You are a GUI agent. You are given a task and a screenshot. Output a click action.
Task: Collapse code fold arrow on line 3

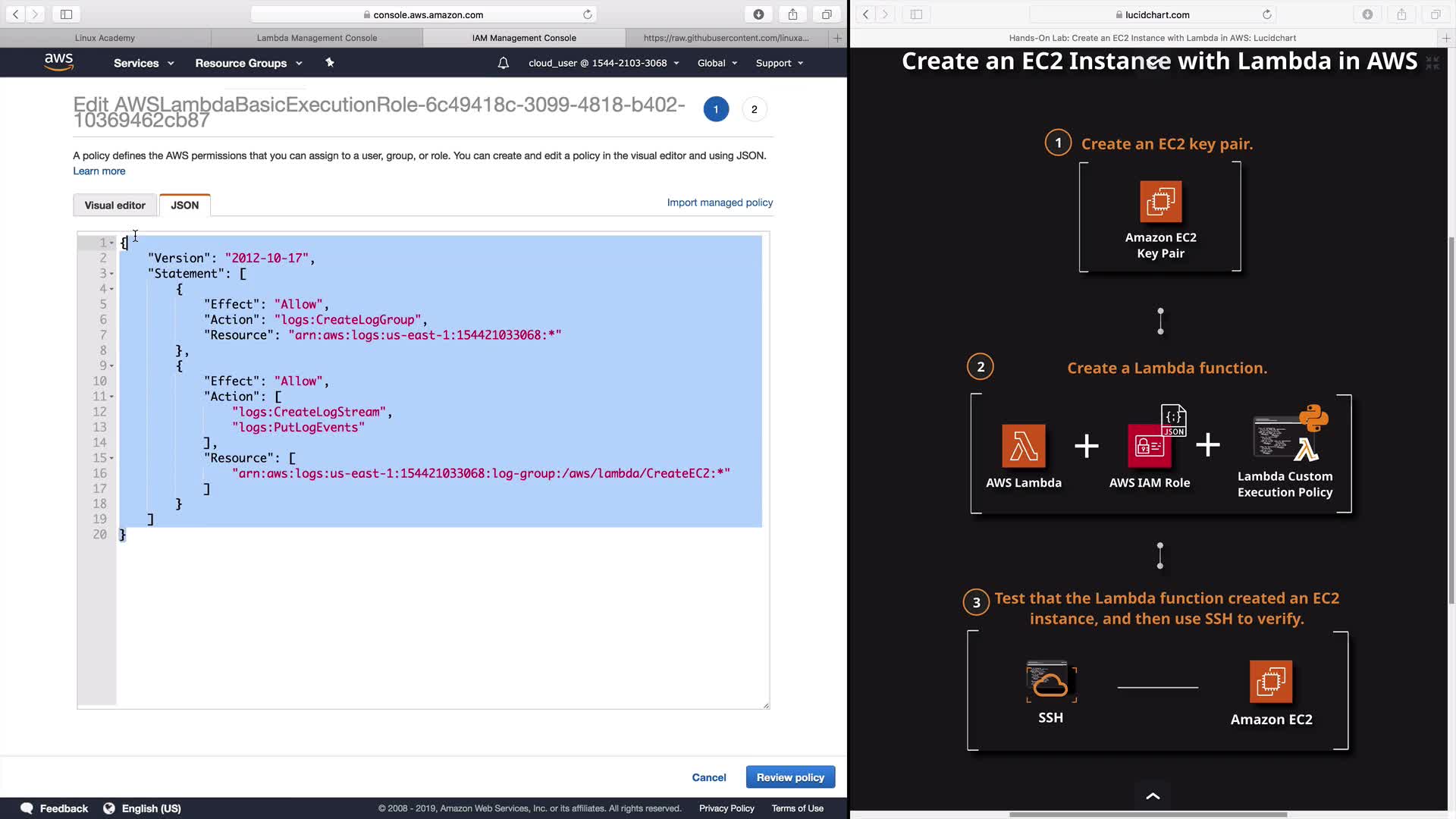point(111,274)
